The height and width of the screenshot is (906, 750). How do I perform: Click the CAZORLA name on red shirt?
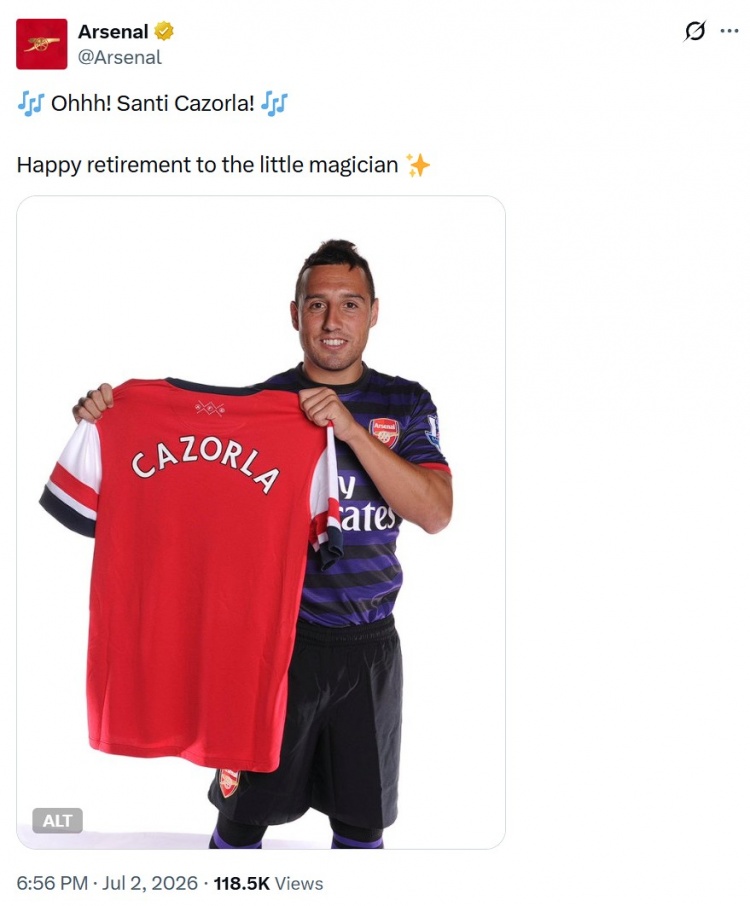[x=206, y=466]
